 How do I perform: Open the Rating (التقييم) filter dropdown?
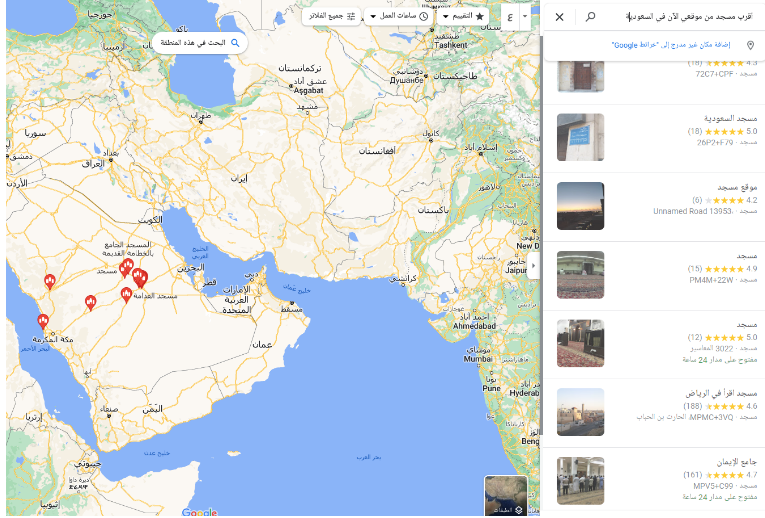point(463,16)
